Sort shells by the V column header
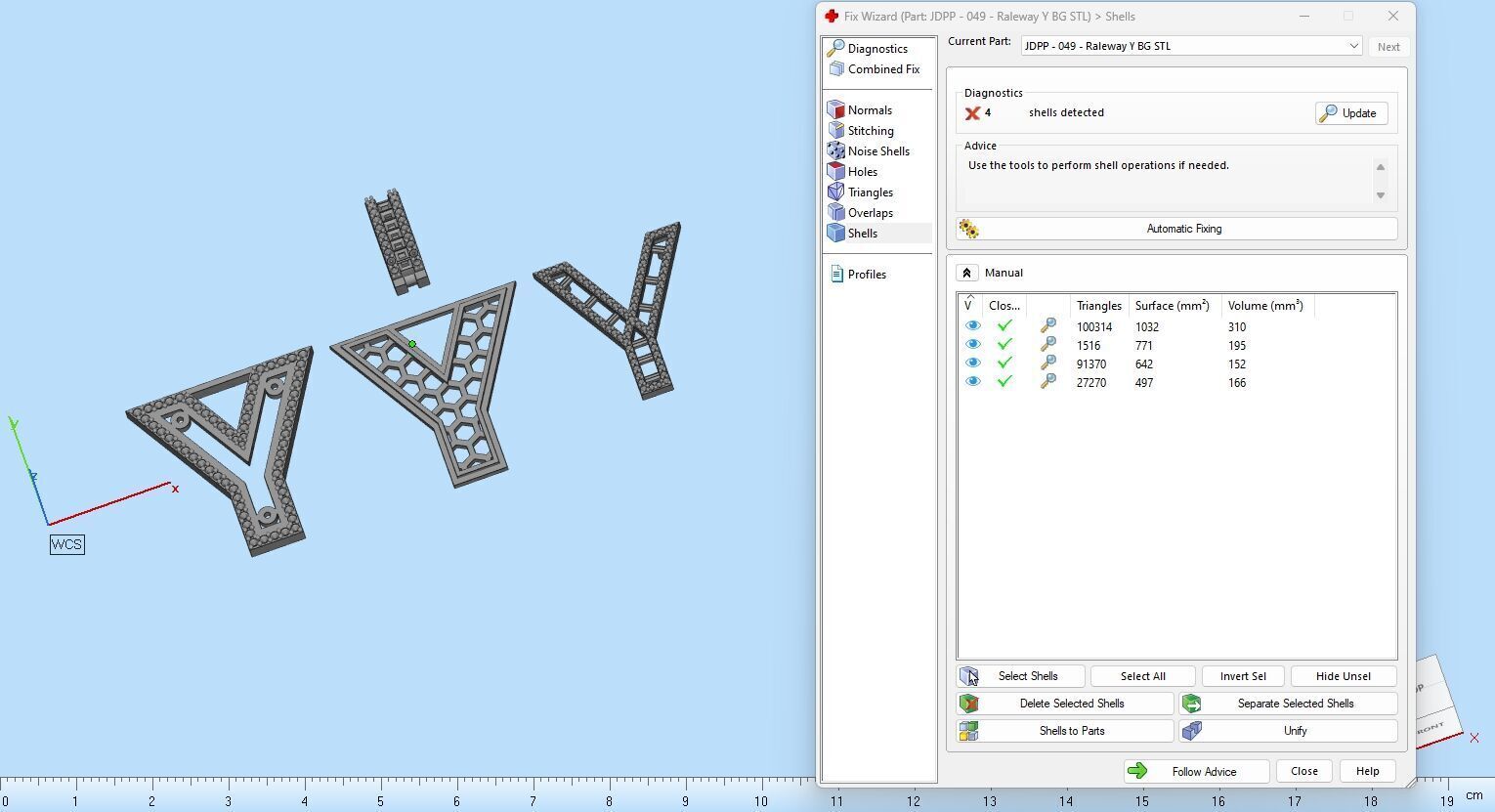 coord(970,306)
